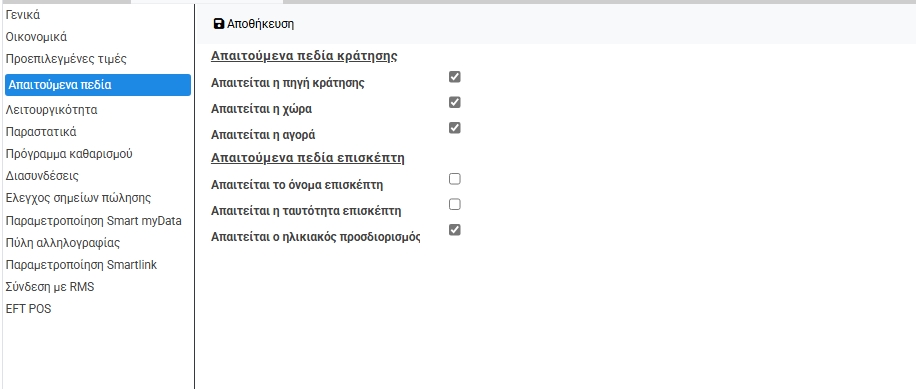The image size is (916, 389).
Task: Switch to Παραστατικά section
Action: point(41,132)
